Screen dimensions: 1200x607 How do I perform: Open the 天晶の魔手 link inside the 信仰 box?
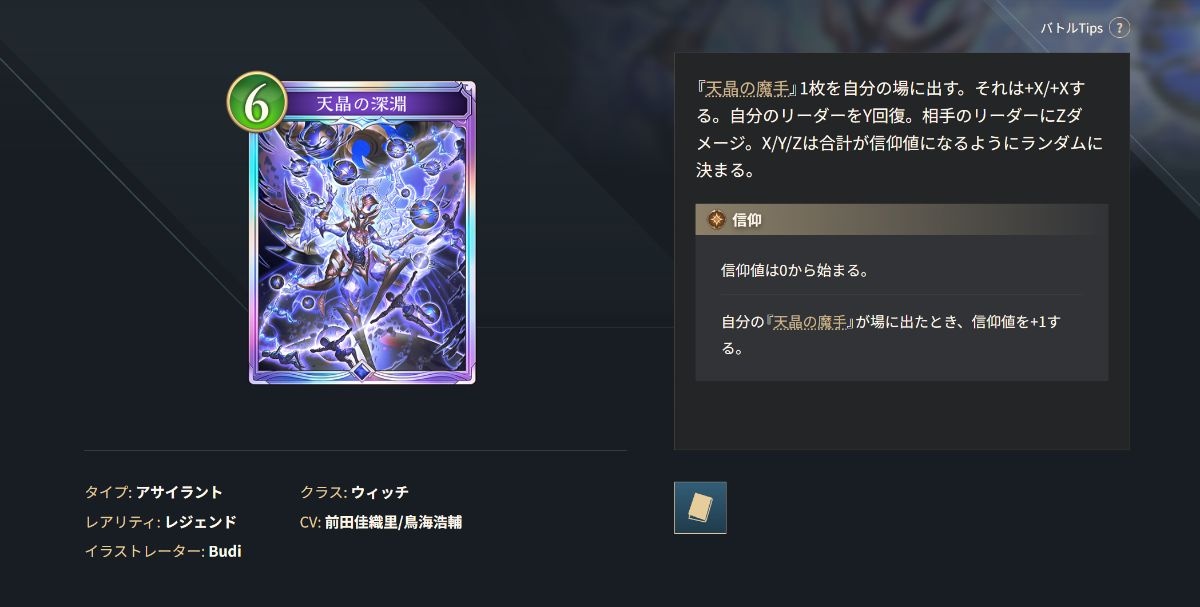click(x=809, y=322)
